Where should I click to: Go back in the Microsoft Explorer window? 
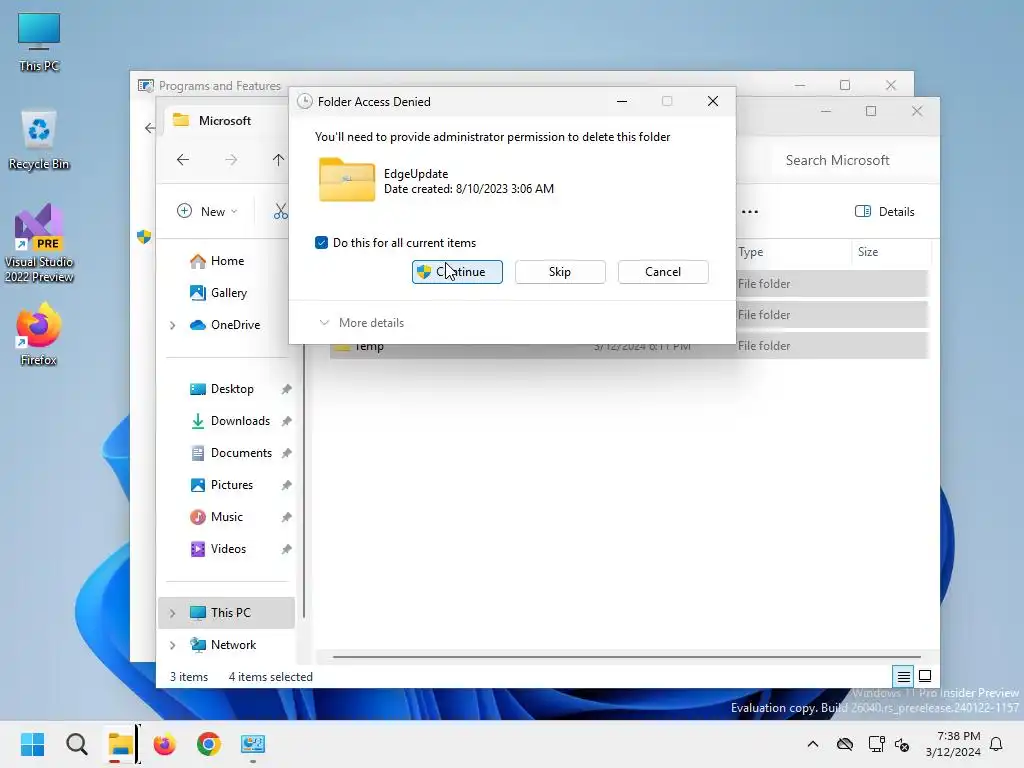coord(183,160)
